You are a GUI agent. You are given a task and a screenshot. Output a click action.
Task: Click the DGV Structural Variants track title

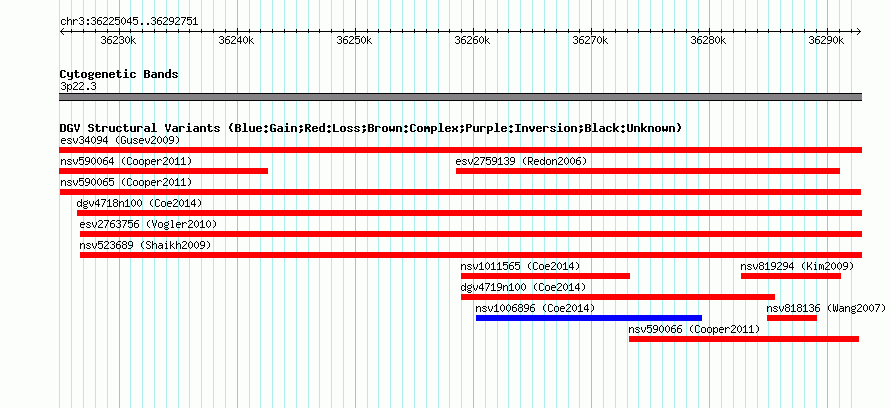point(371,128)
